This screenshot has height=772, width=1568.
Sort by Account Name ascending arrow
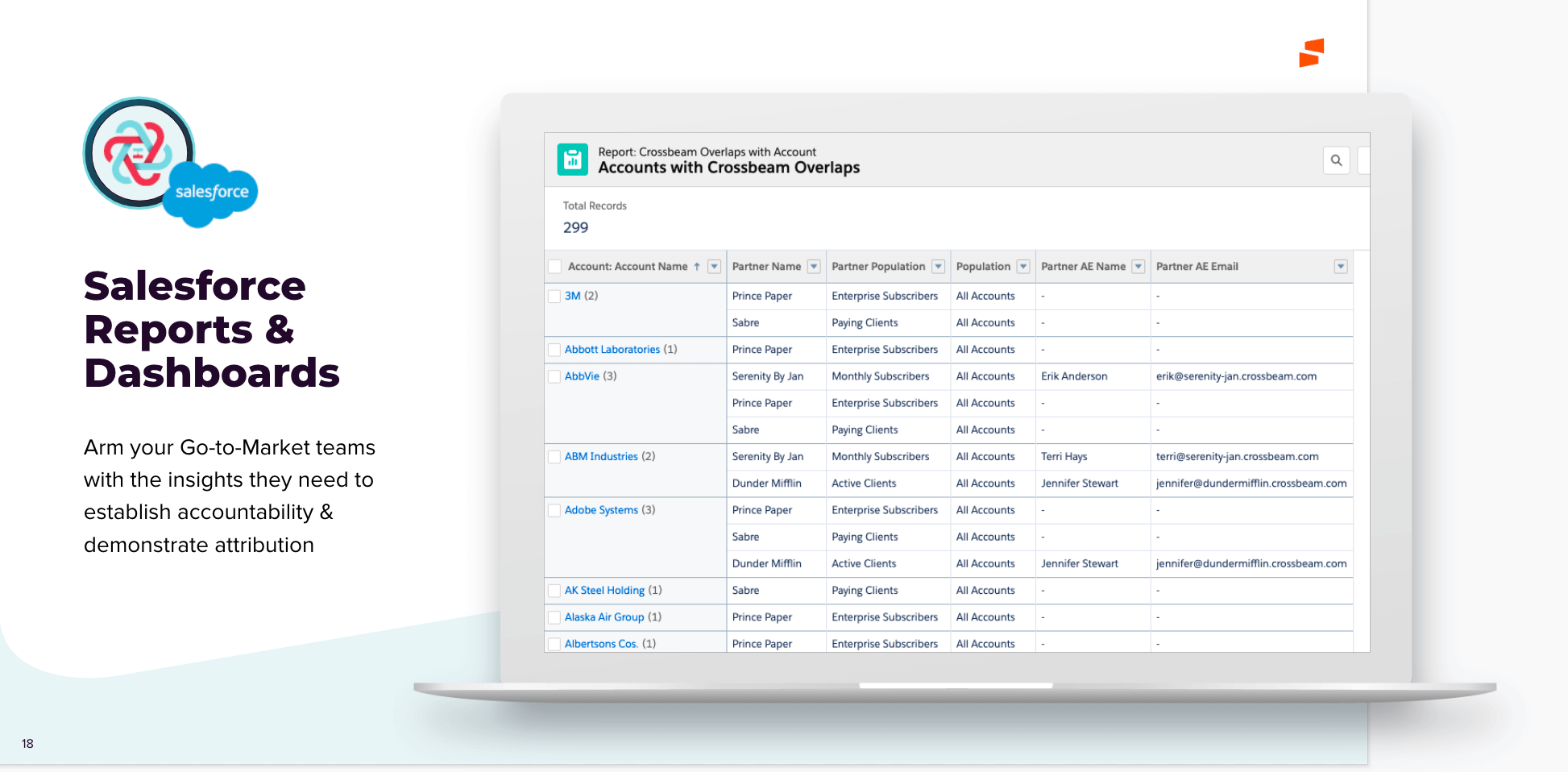697,267
